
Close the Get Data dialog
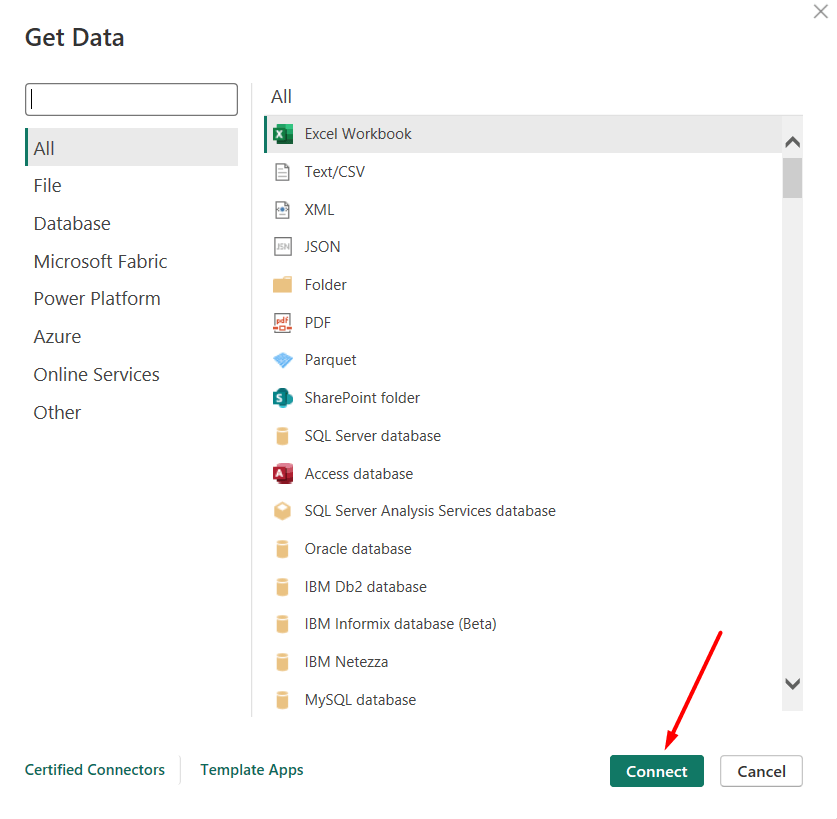tap(820, 11)
